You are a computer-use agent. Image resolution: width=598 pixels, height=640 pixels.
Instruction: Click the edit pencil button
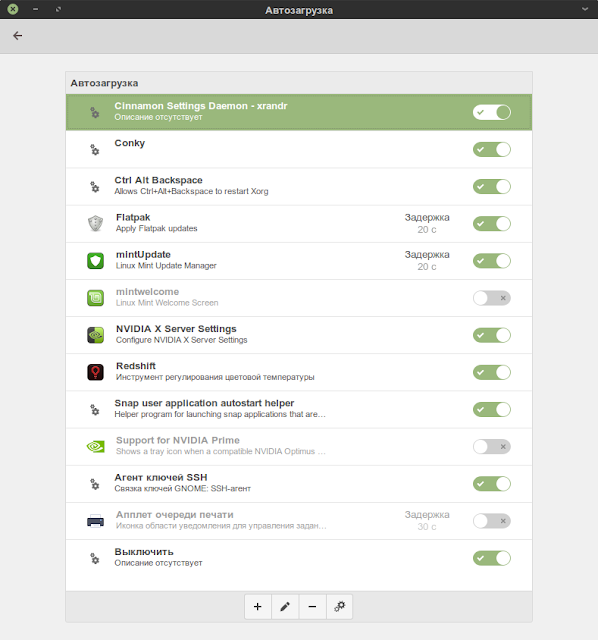coord(285,607)
